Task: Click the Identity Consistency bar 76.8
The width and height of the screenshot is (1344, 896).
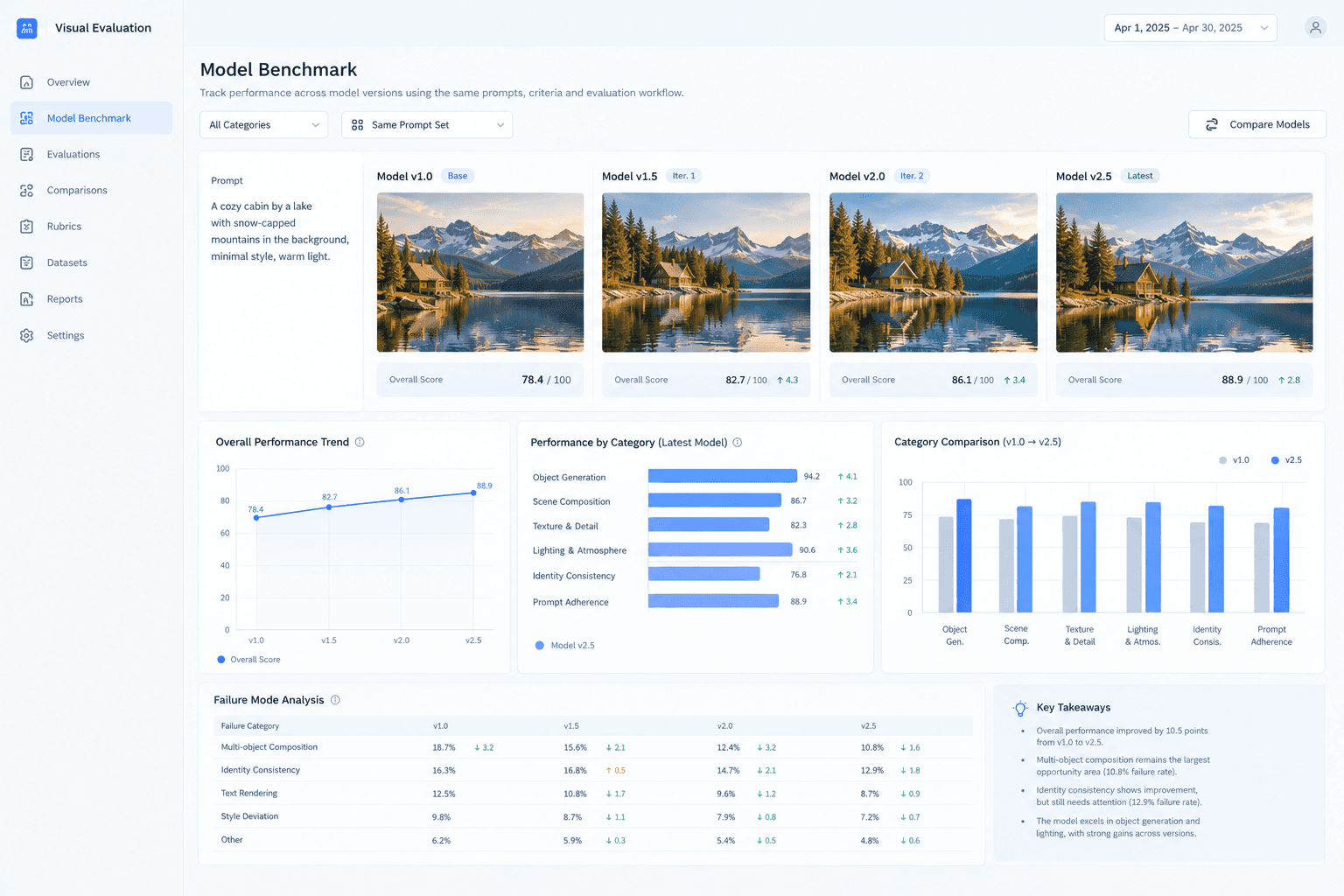Action: click(704, 574)
